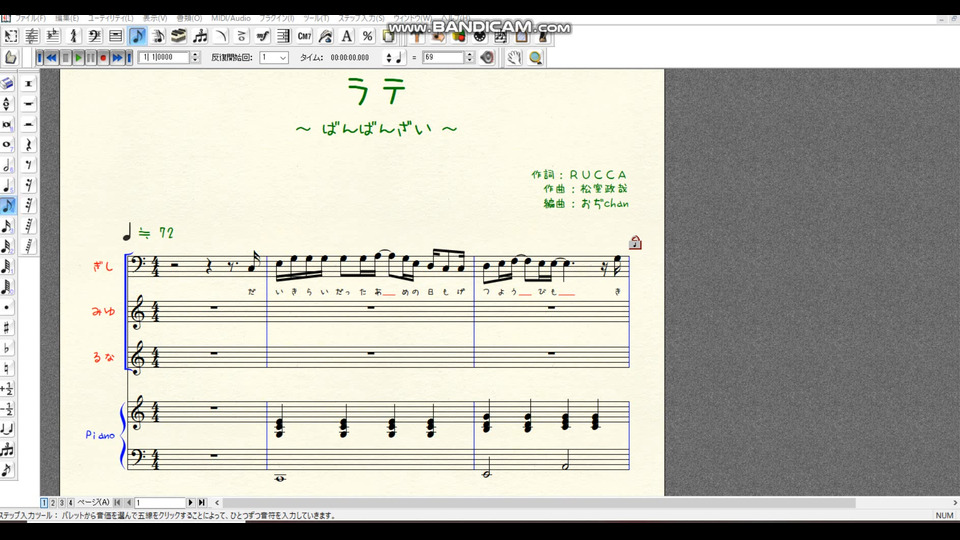
Task: Select the Chord CM7 tool
Action: (x=304, y=37)
